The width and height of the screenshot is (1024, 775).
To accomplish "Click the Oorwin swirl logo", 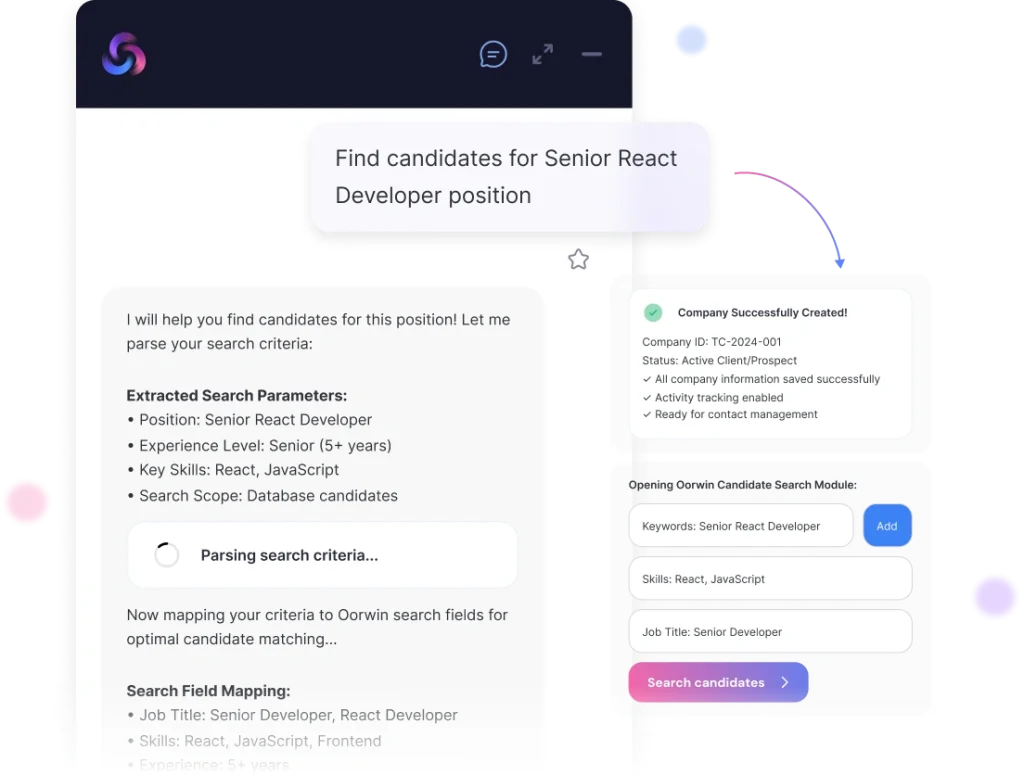I will (124, 54).
